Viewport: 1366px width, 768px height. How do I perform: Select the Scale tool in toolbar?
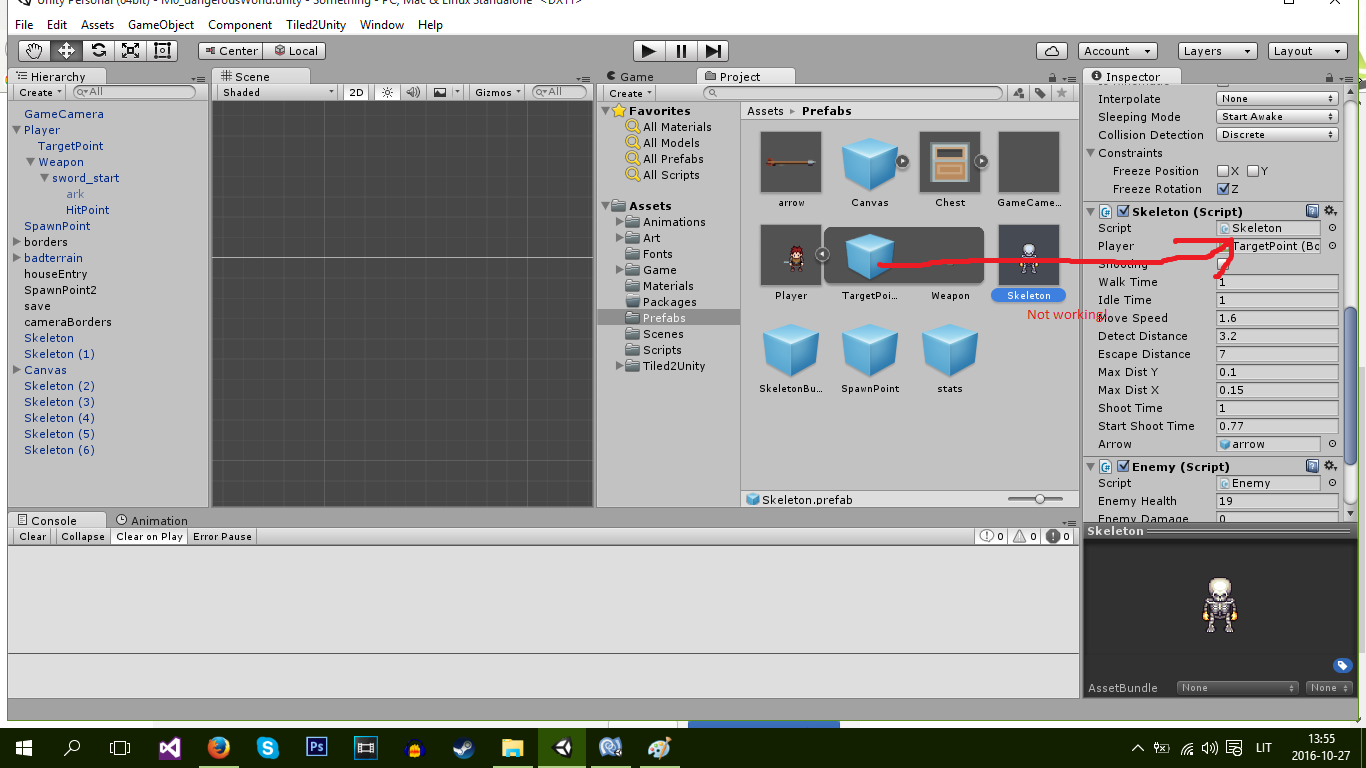130,51
